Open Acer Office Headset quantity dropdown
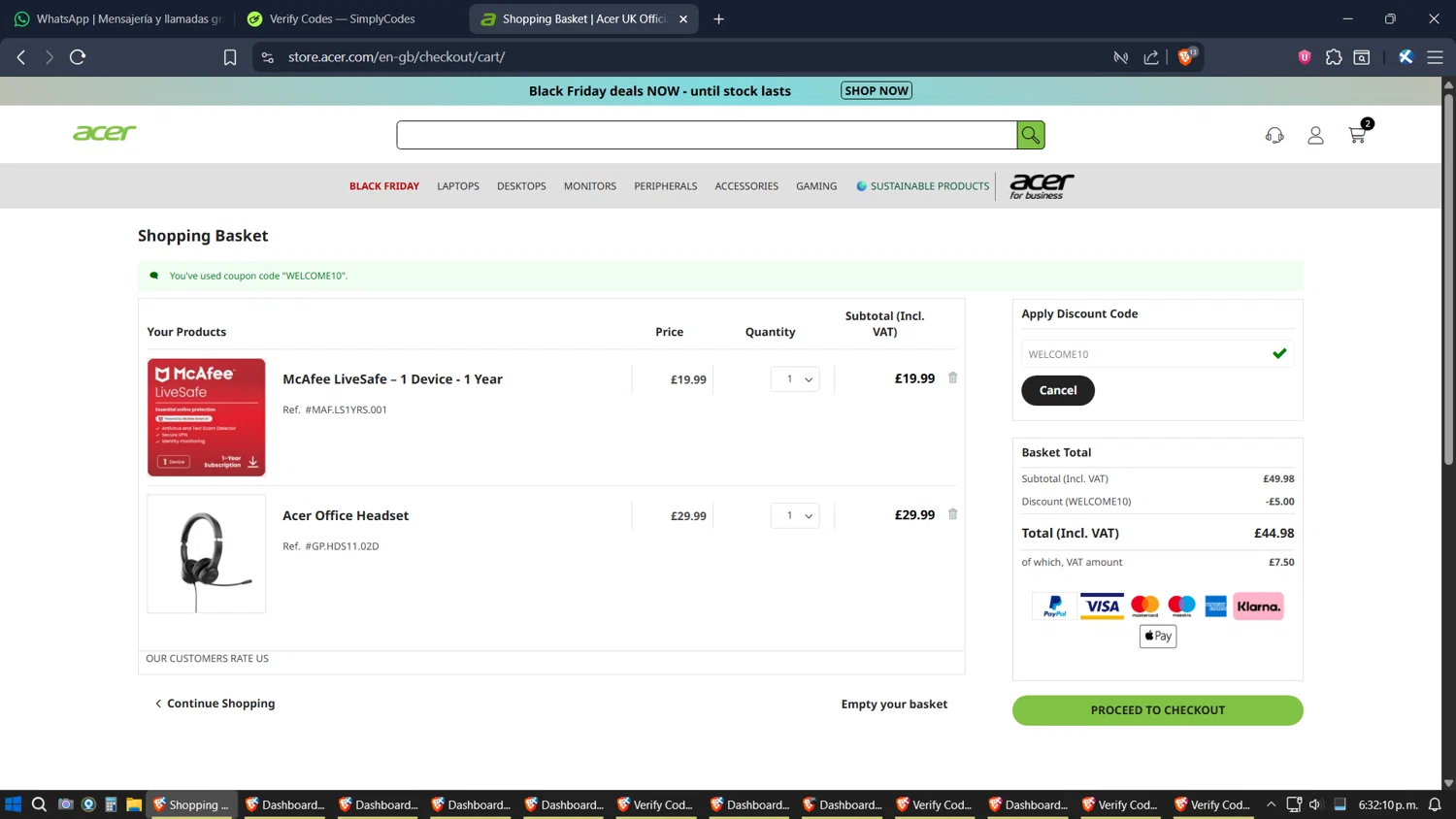 click(795, 515)
